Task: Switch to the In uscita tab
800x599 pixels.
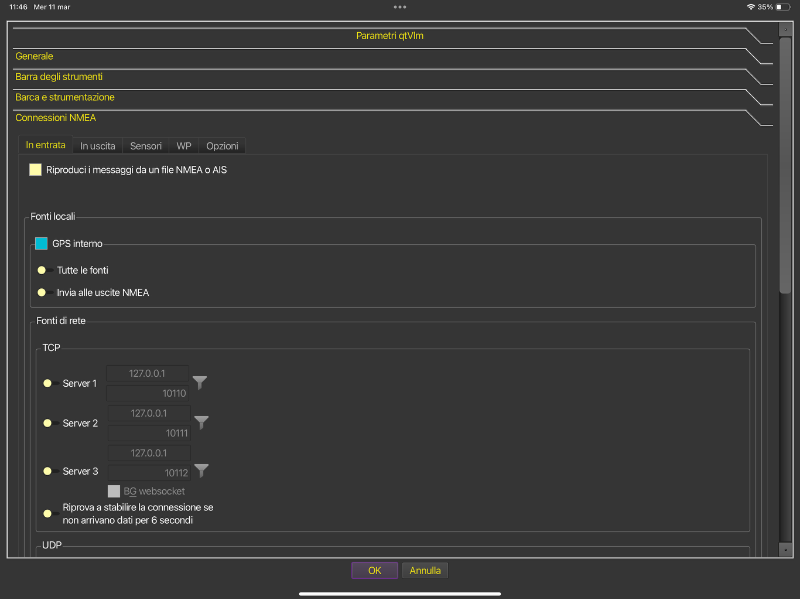Action: click(x=98, y=146)
